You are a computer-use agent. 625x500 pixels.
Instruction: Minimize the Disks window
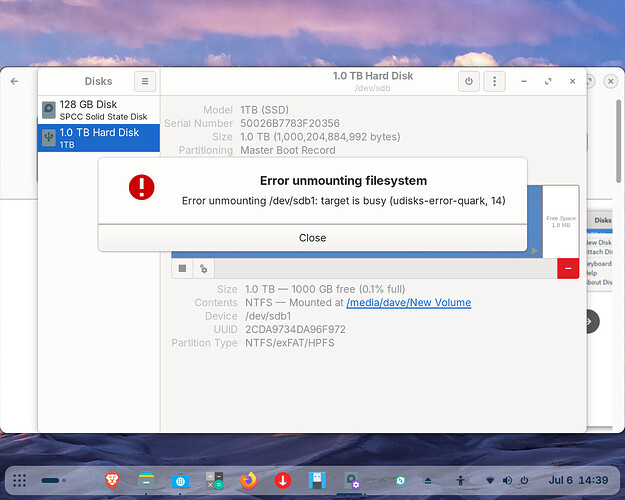pyautogui.click(x=524, y=81)
